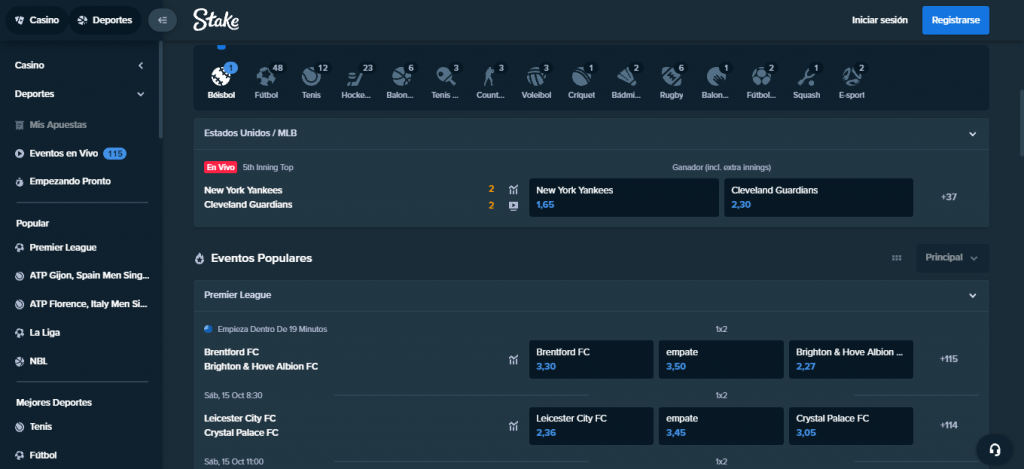This screenshot has width=1024, height=469.
Task: Click the Eventos Populares heading
Action: point(261,258)
